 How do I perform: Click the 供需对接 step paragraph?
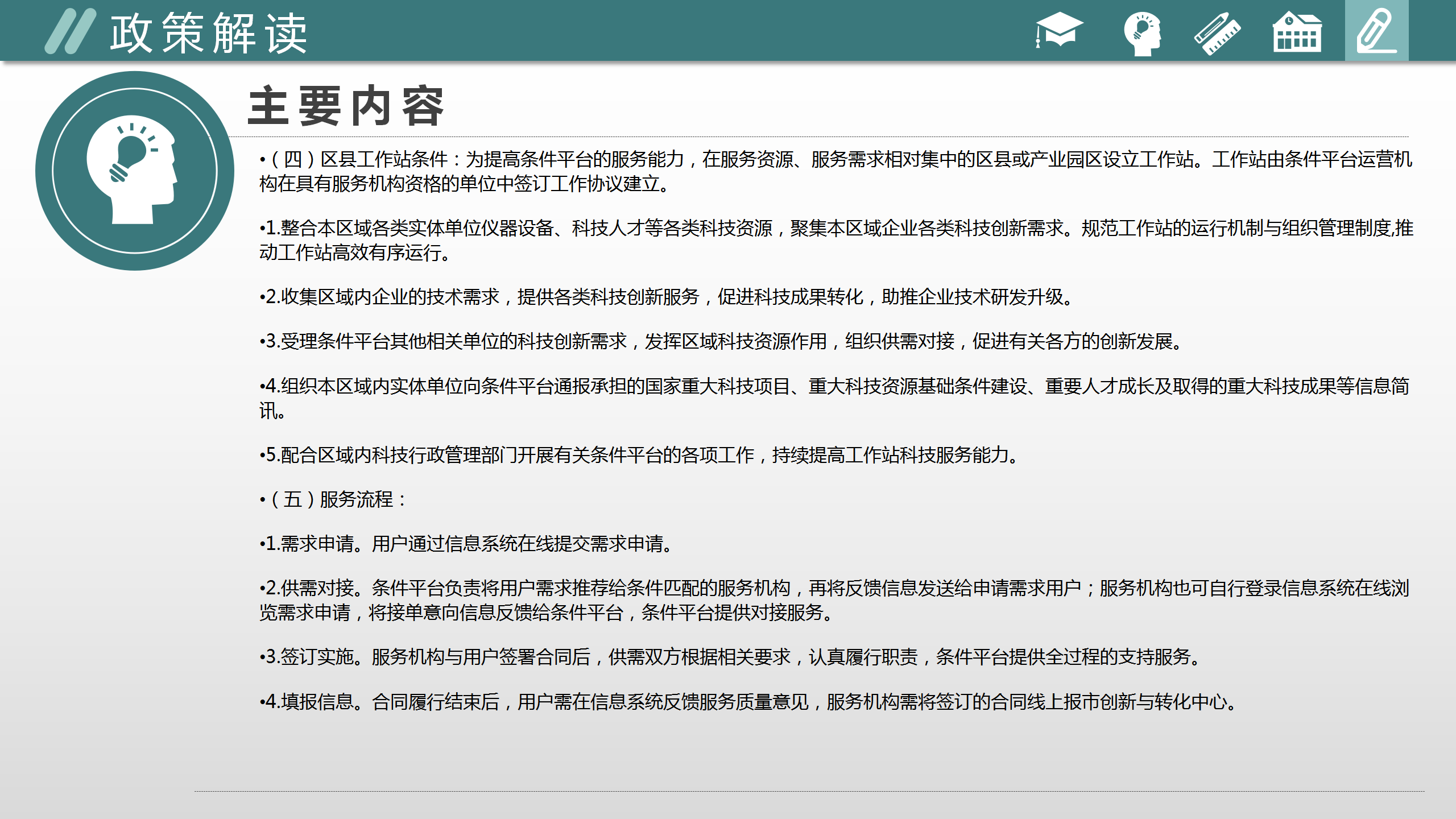coord(834,600)
